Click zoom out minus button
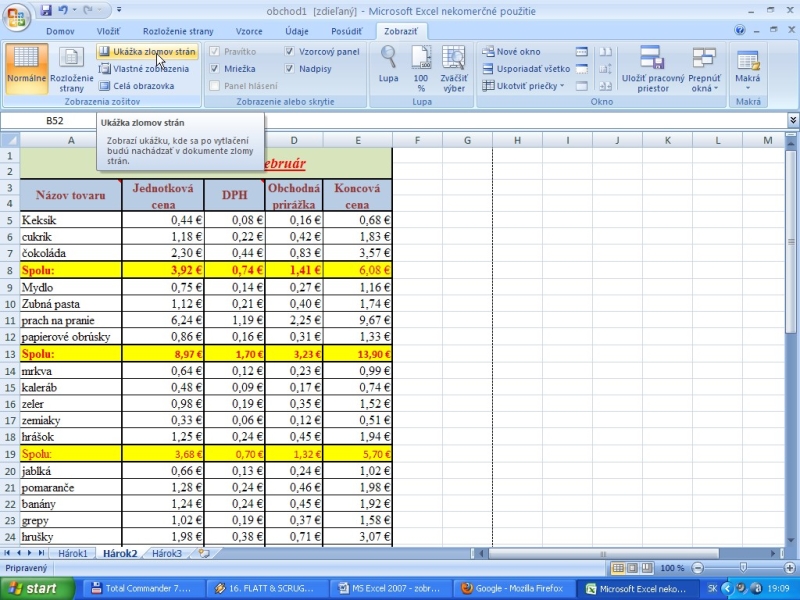Screen dimensions: 800x600 (697, 568)
